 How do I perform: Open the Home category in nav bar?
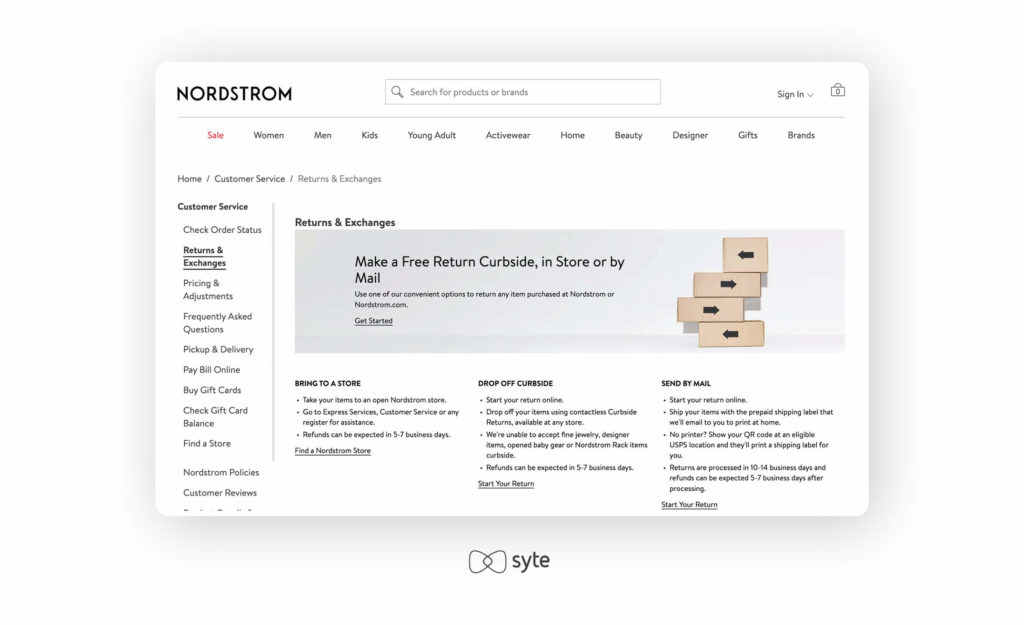[572, 135]
